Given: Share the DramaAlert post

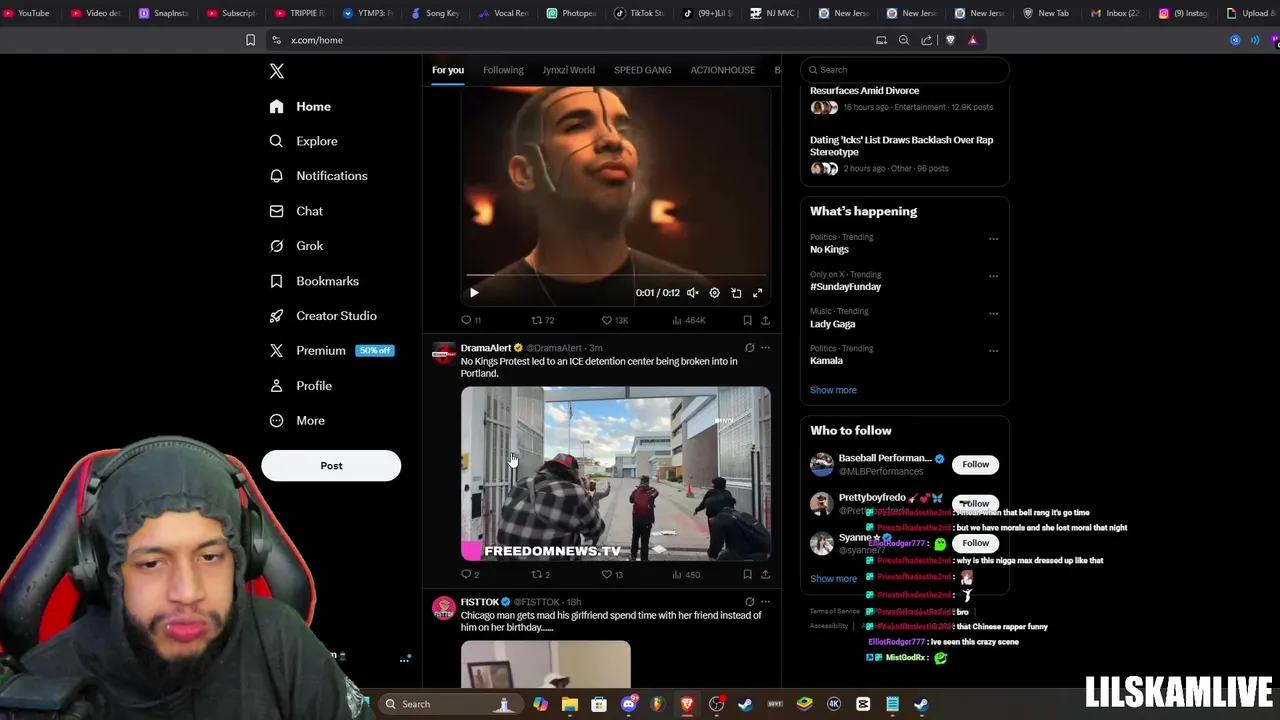Looking at the screenshot, I should tap(765, 574).
